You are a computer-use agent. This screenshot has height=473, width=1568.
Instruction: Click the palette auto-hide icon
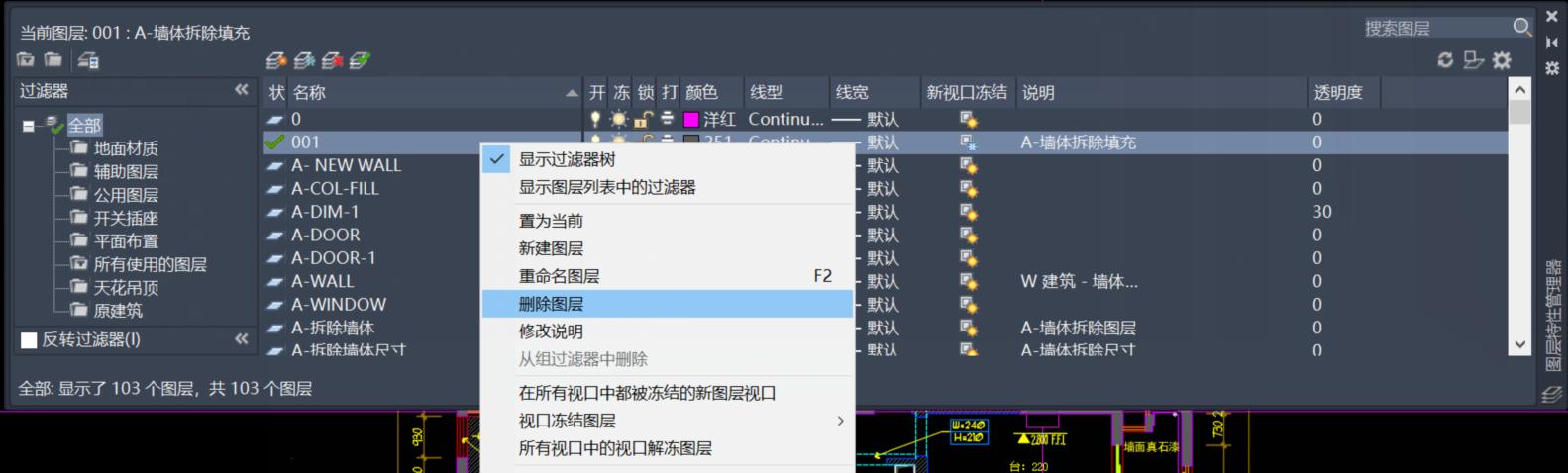coord(1551,43)
